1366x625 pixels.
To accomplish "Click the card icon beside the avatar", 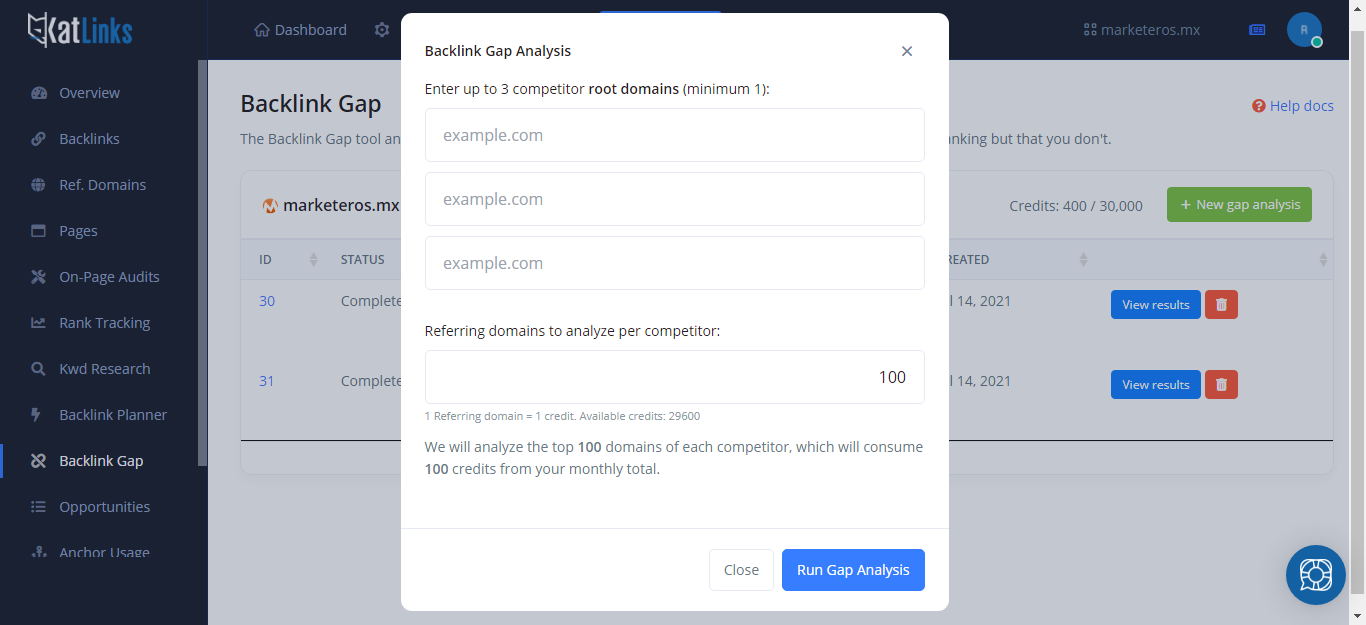I will pyautogui.click(x=1257, y=30).
